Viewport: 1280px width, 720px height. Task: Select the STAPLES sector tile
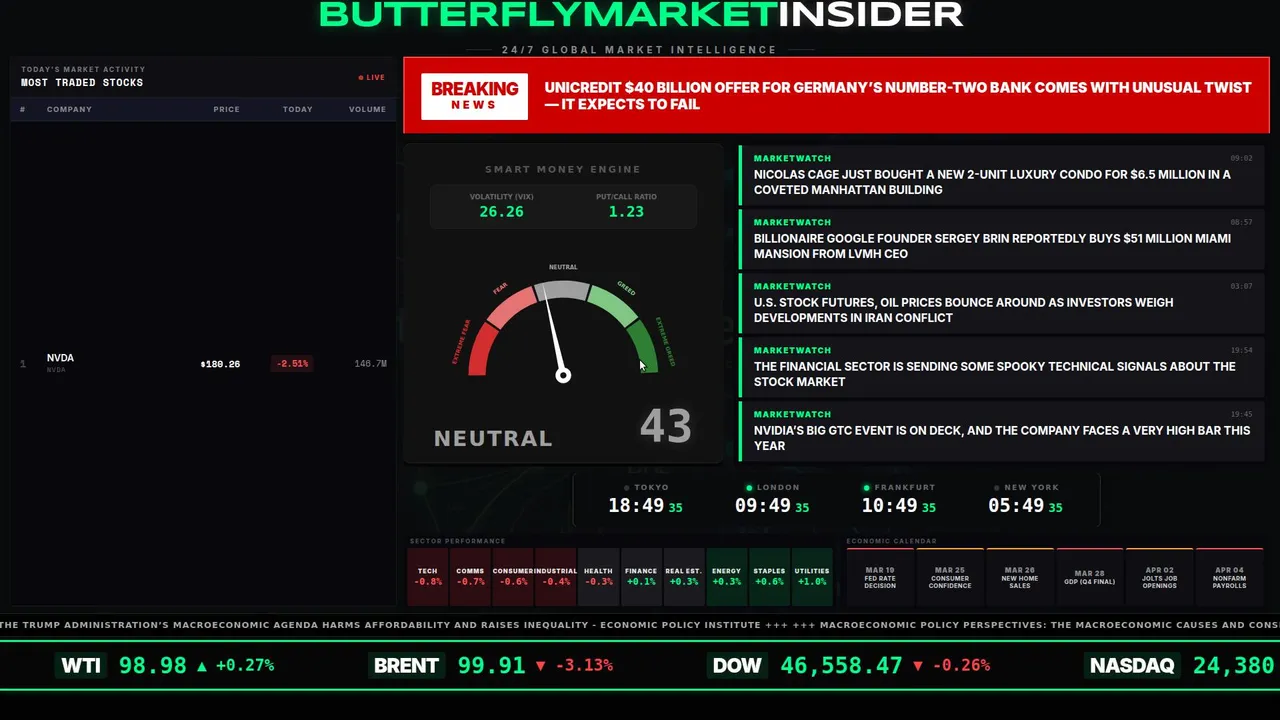point(769,577)
